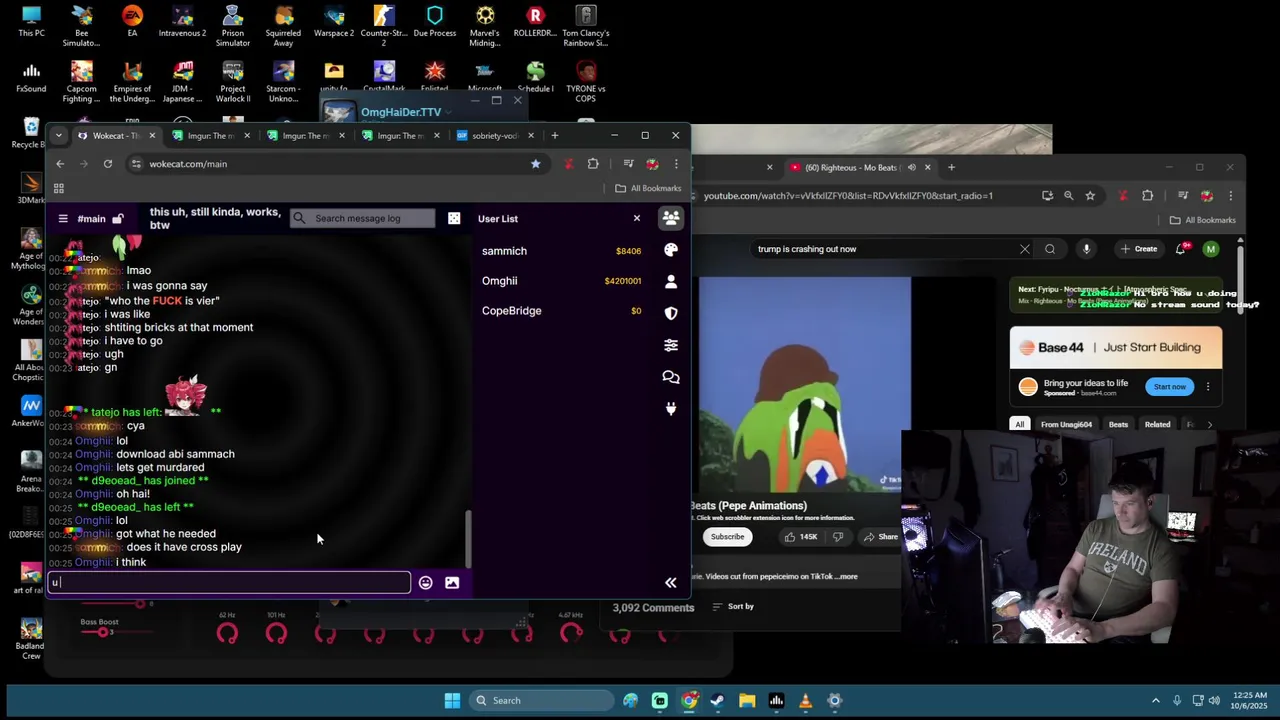Open a new tab in the Wokecat browser window
The image size is (1280, 720).
tap(555, 135)
